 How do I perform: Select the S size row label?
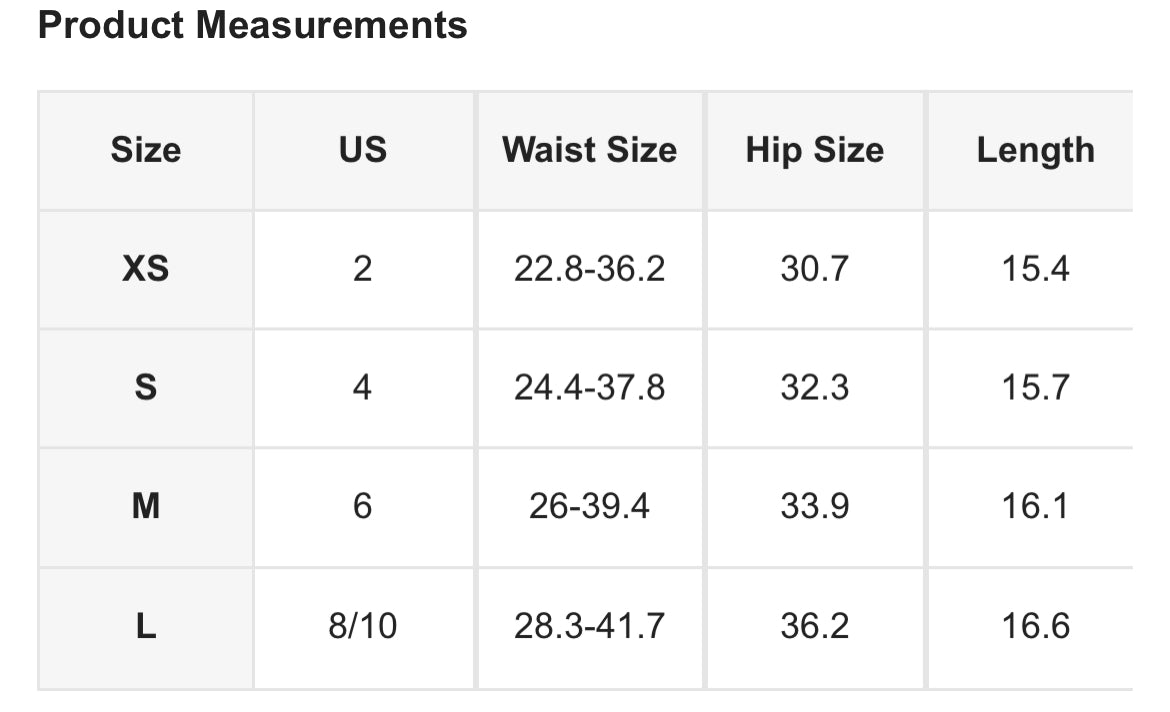point(146,387)
